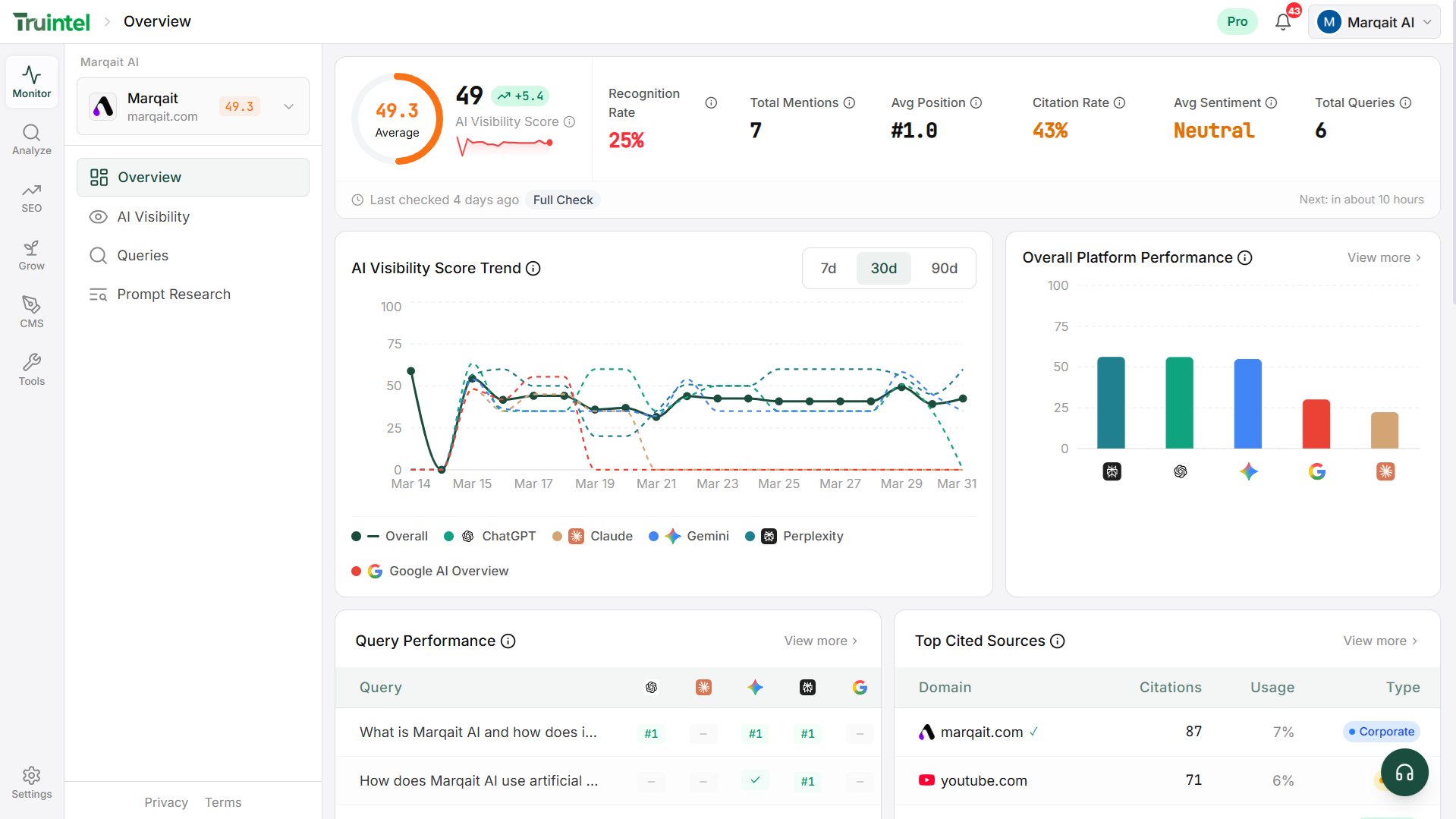This screenshot has height=819, width=1456.
Task: Open Prompt Research page
Action: pos(193,295)
